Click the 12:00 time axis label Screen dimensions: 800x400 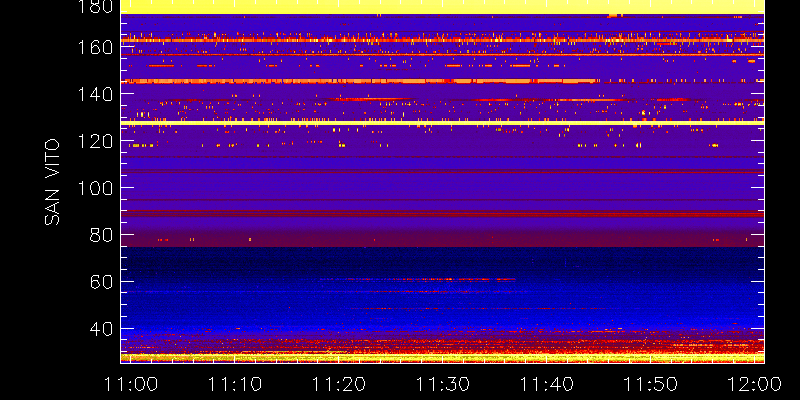[756, 383]
